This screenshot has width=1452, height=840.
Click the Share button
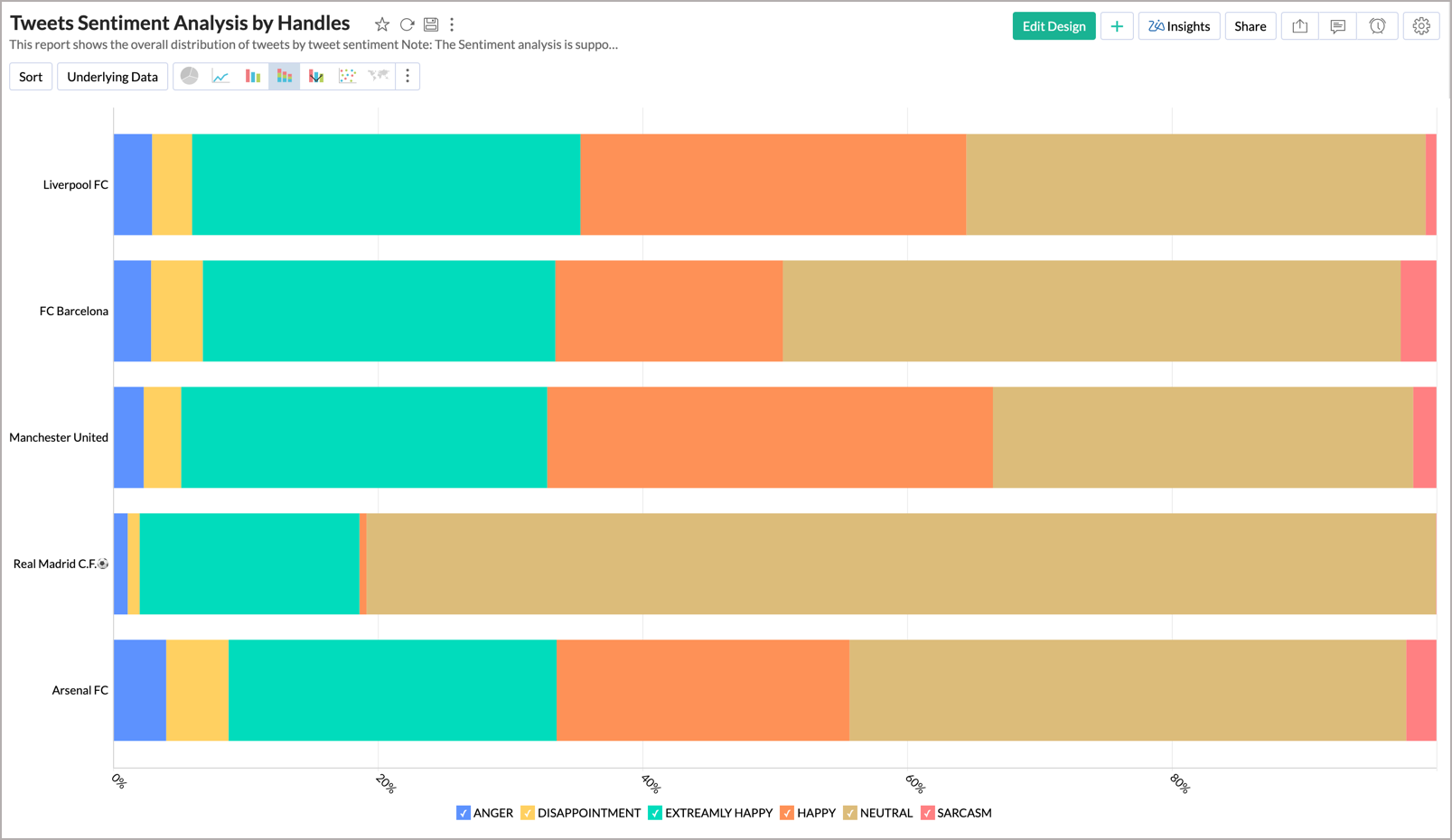(1251, 26)
